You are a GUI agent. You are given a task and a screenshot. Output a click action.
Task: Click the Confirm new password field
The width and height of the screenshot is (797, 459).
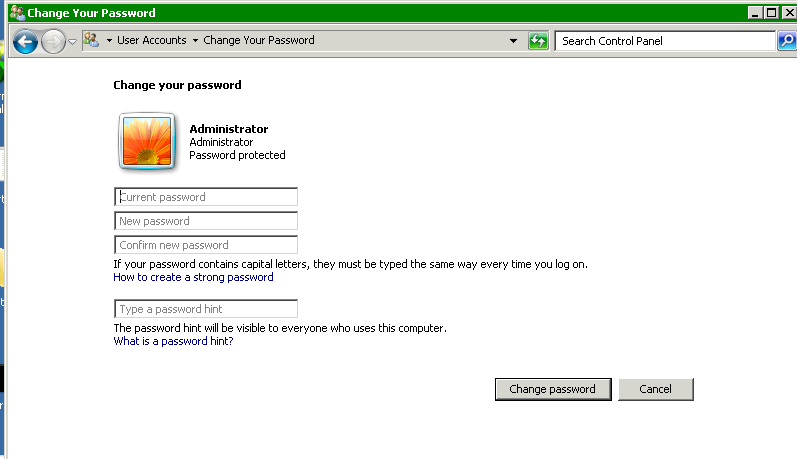(206, 245)
